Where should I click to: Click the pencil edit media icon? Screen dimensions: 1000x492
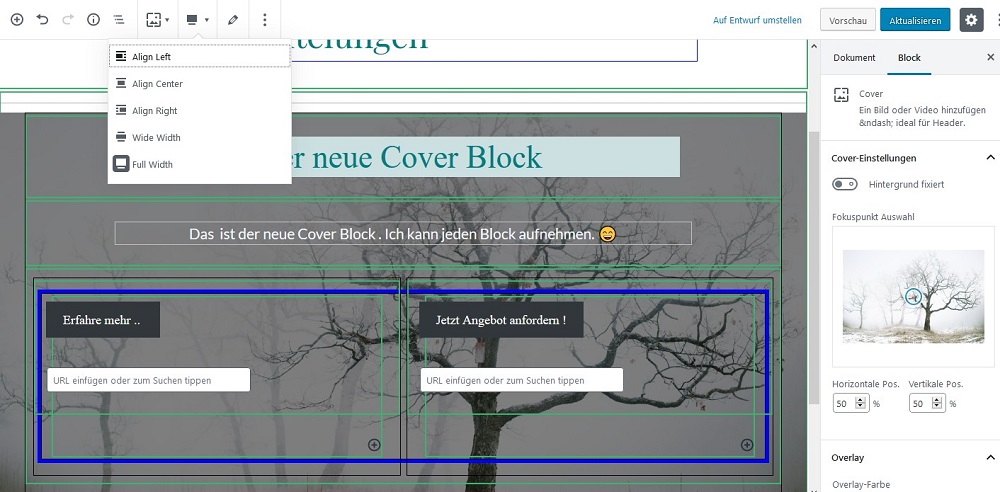tap(233, 20)
